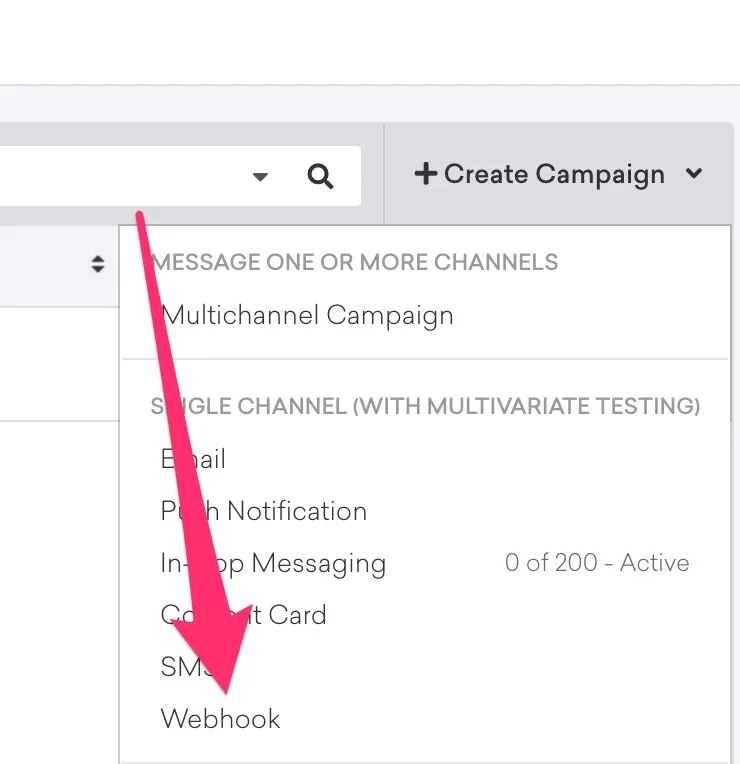Screen dimensions: 740x764
Task: Select the In-App Messaging option
Action: (273, 564)
